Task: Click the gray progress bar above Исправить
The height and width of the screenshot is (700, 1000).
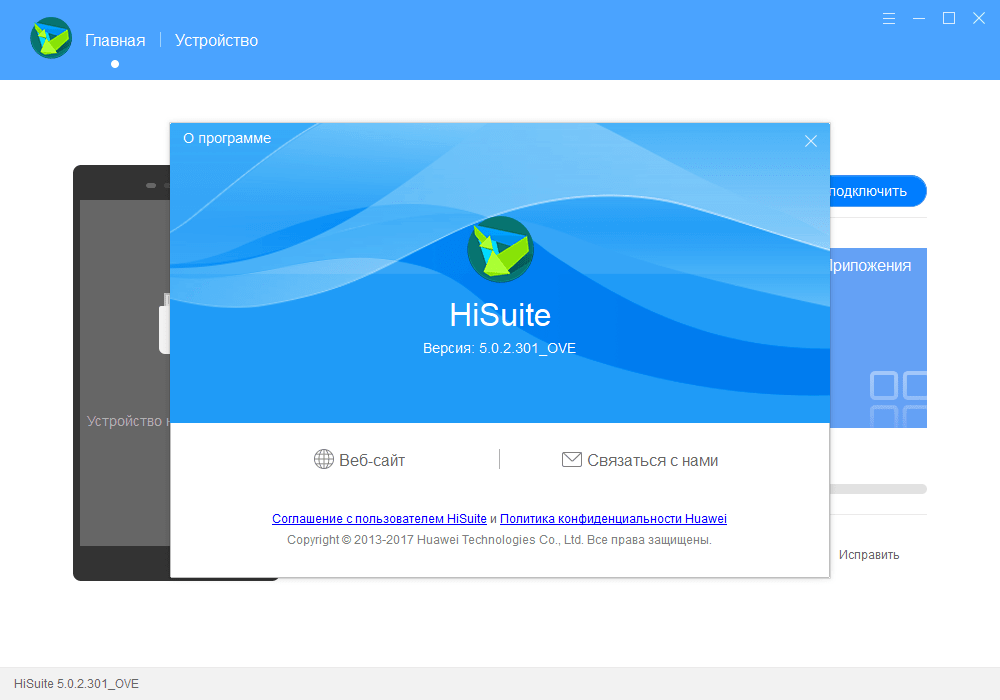Action: pyautogui.click(x=878, y=489)
